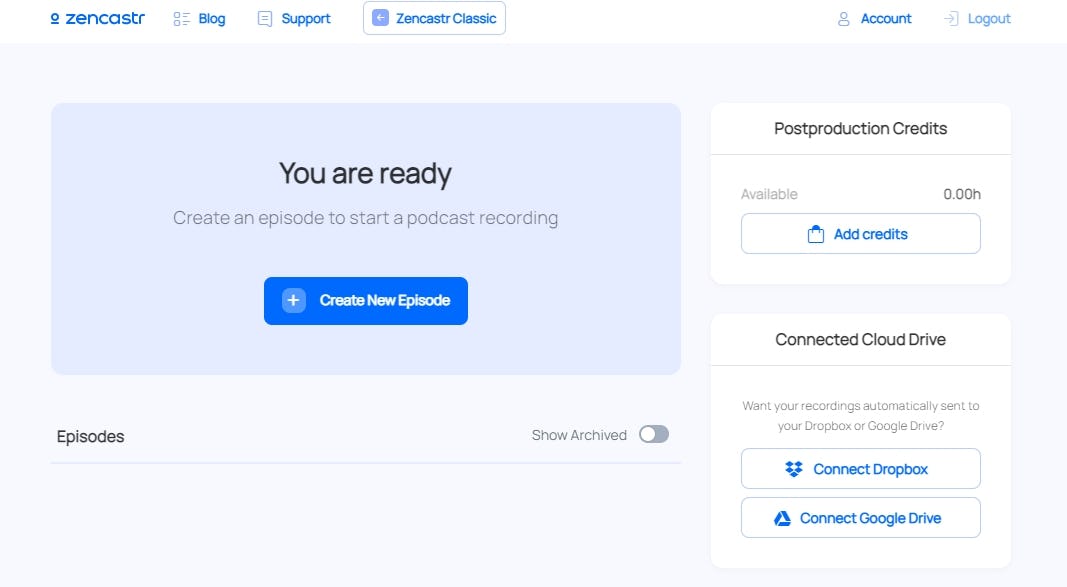Viewport: 1067px width, 587px height.
Task: Click the Logout door-arrow icon
Action: (x=951, y=19)
